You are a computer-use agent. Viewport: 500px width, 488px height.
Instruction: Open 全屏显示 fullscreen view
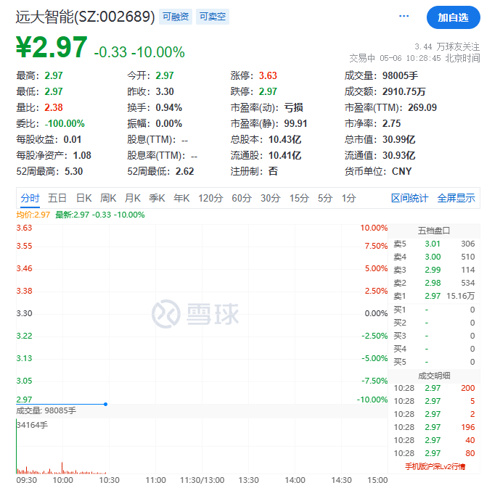click(456, 198)
